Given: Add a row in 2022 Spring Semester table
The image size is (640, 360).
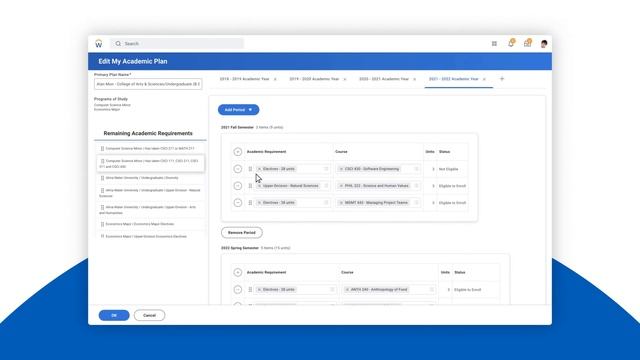Looking at the screenshot, I should 238,272.
